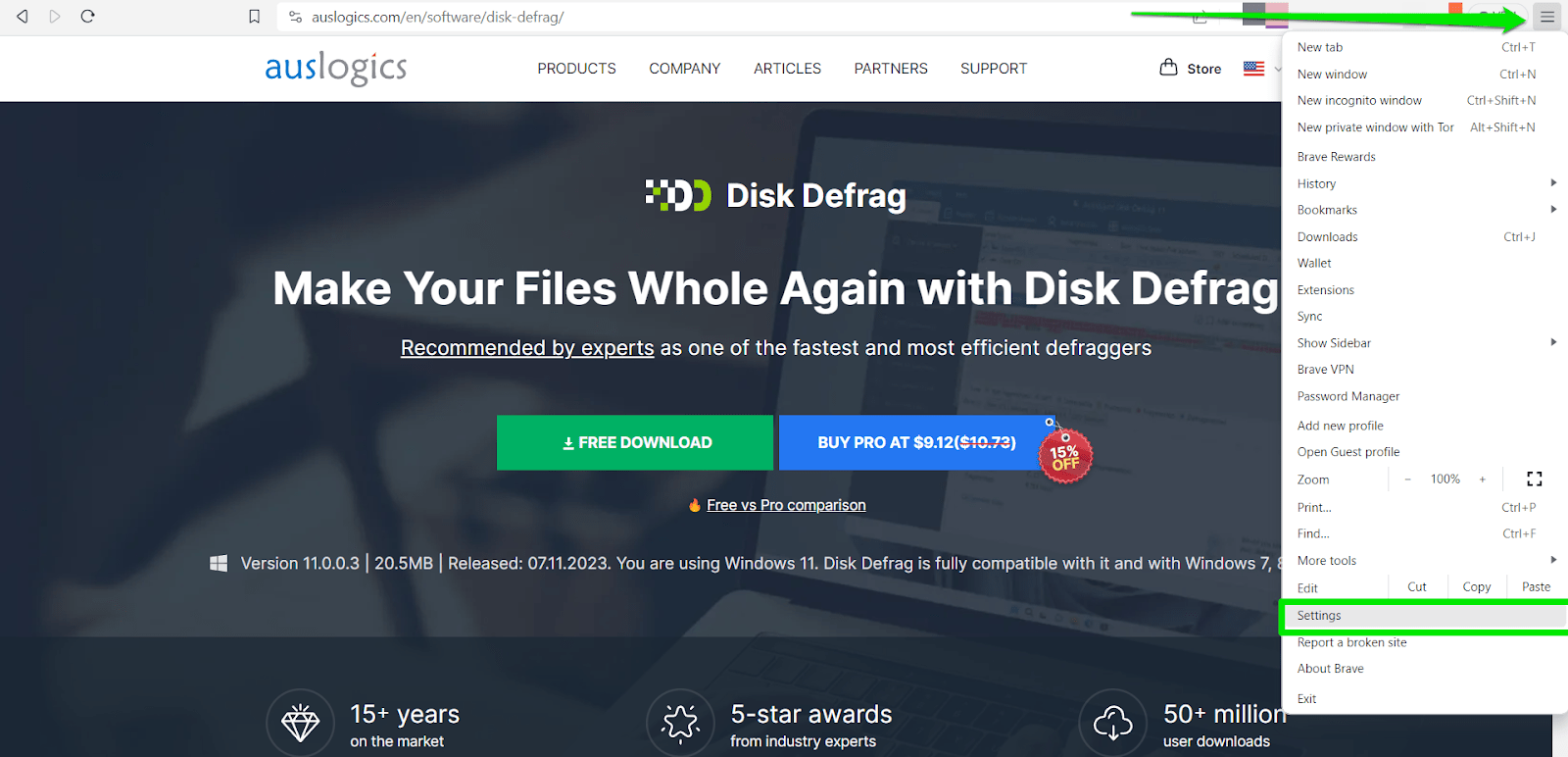Click the Windows logo beside version info
The width and height of the screenshot is (1568, 757).
pyautogui.click(x=219, y=563)
